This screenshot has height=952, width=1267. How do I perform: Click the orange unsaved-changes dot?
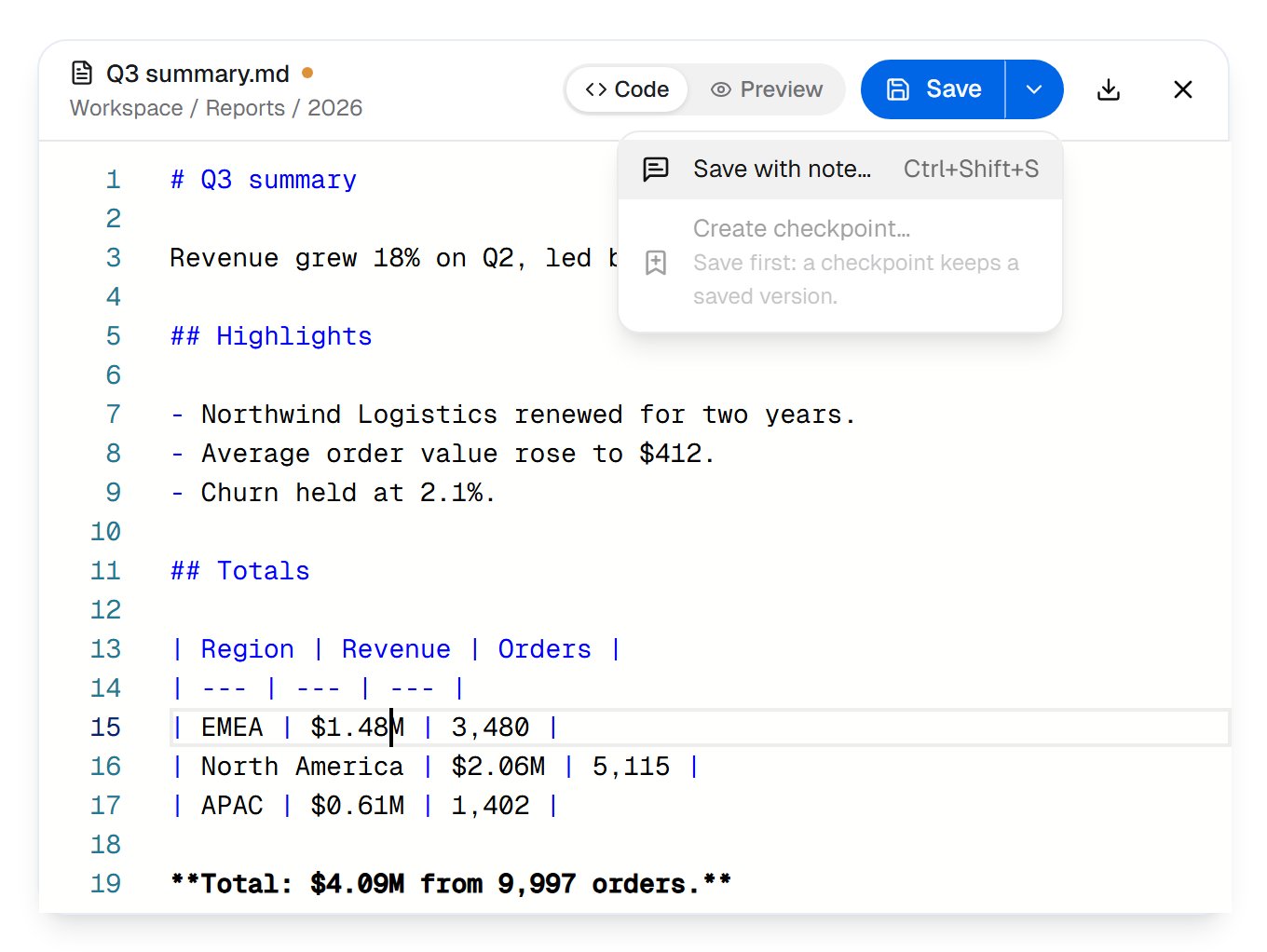coord(307,72)
